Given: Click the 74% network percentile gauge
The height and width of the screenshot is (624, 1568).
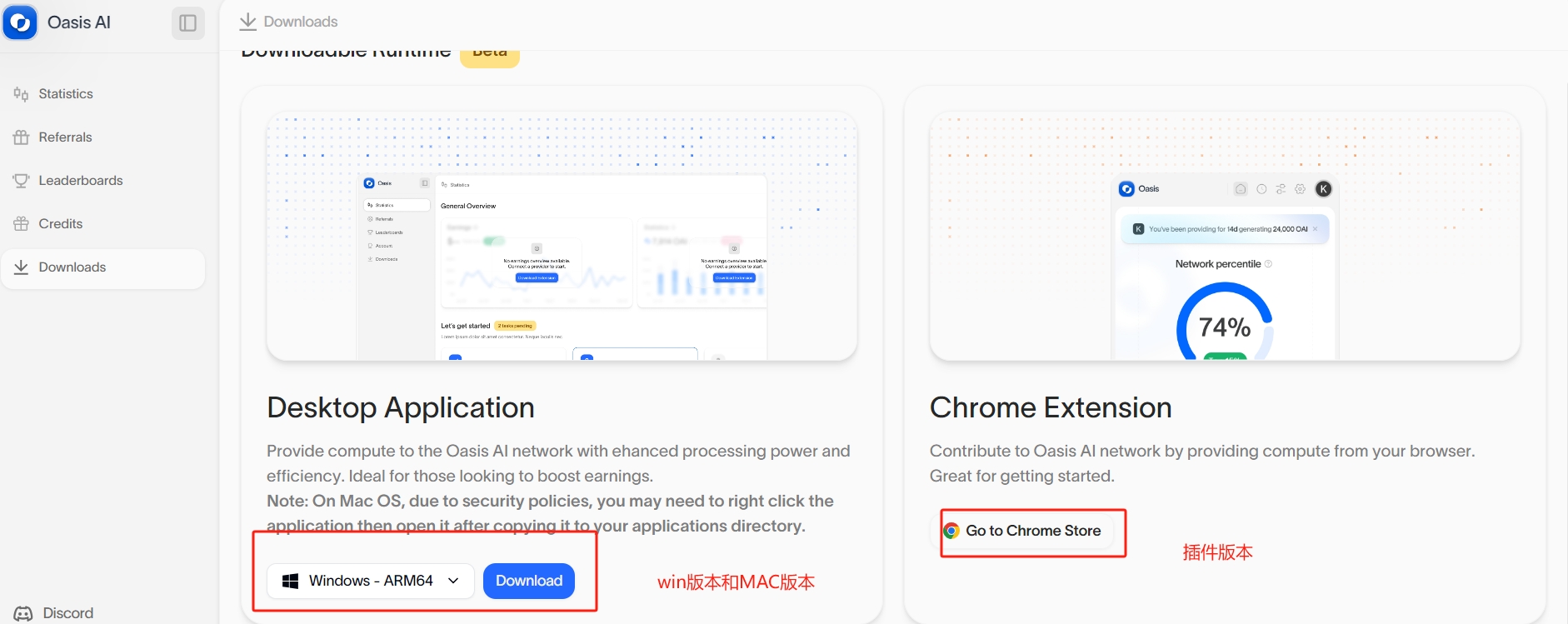Looking at the screenshot, I should (x=1225, y=323).
